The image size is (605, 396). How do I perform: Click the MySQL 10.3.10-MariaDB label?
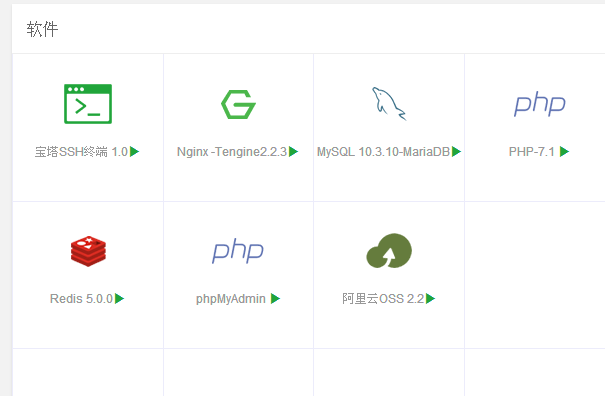tap(383, 152)
